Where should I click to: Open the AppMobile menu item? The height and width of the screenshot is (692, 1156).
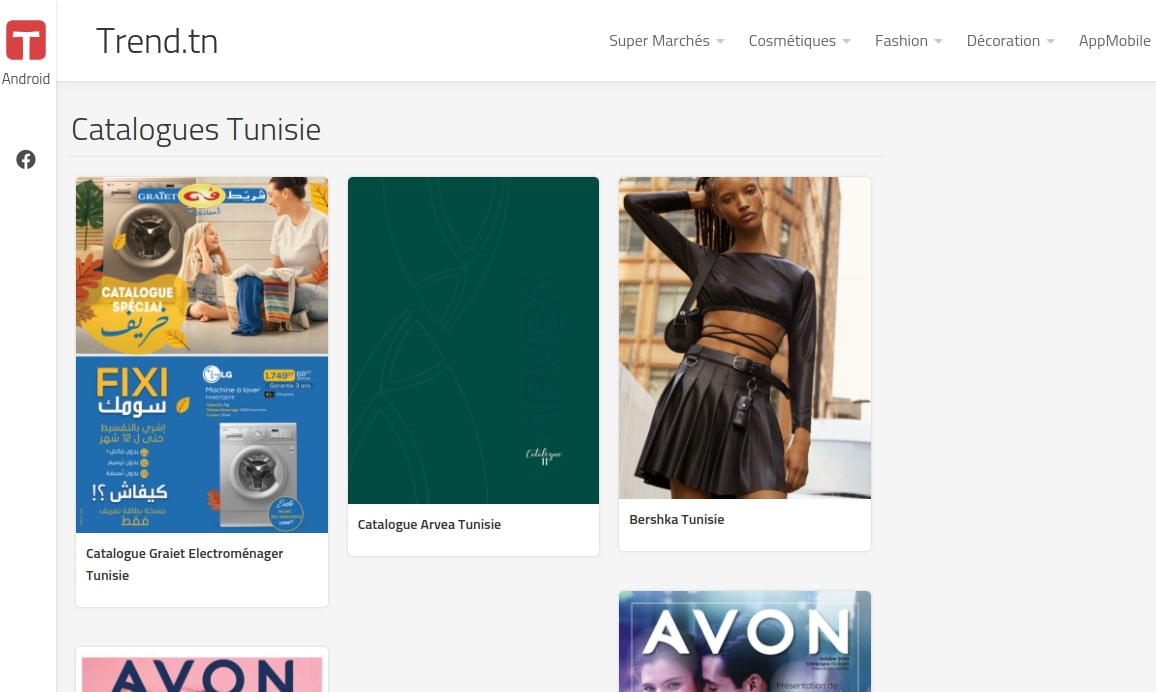[1114, 41]
